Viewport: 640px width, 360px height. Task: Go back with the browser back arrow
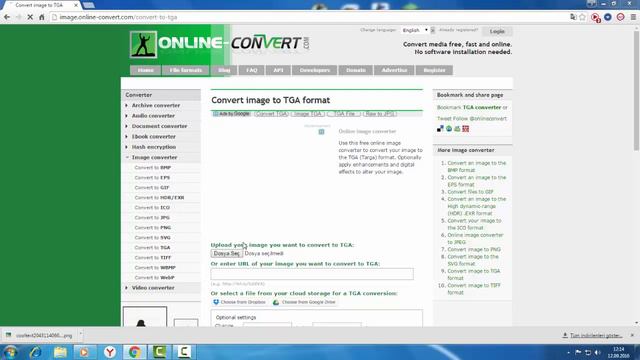(x=7, y=17)
